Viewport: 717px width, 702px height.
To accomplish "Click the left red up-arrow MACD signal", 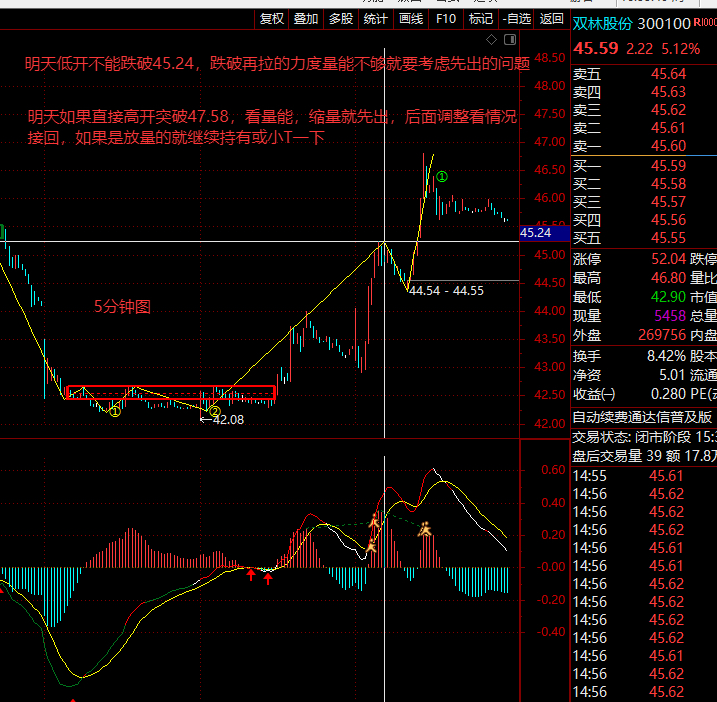I will [x=251, y=575].
